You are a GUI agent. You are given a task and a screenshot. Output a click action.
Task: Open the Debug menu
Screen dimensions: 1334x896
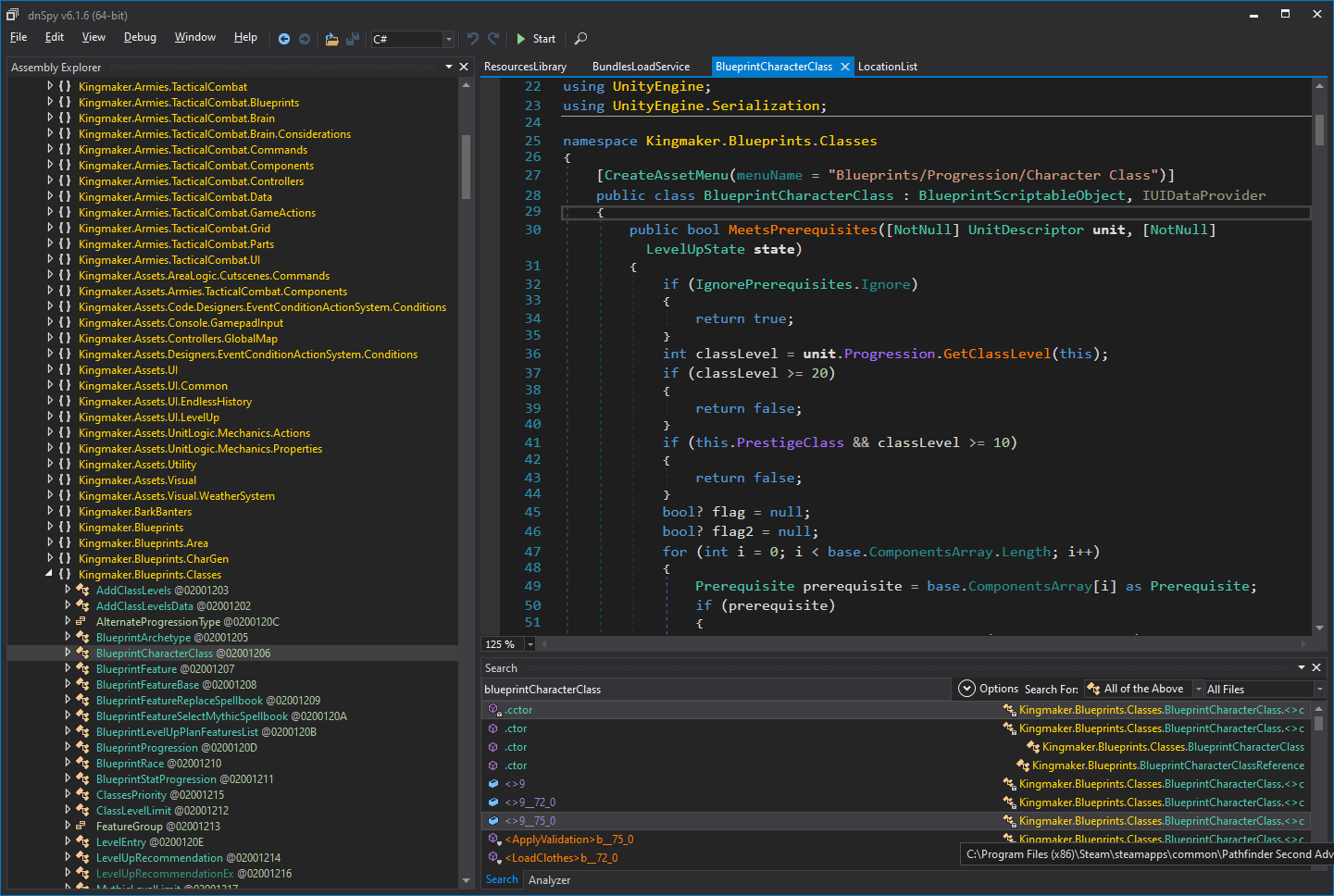(140, 37)
